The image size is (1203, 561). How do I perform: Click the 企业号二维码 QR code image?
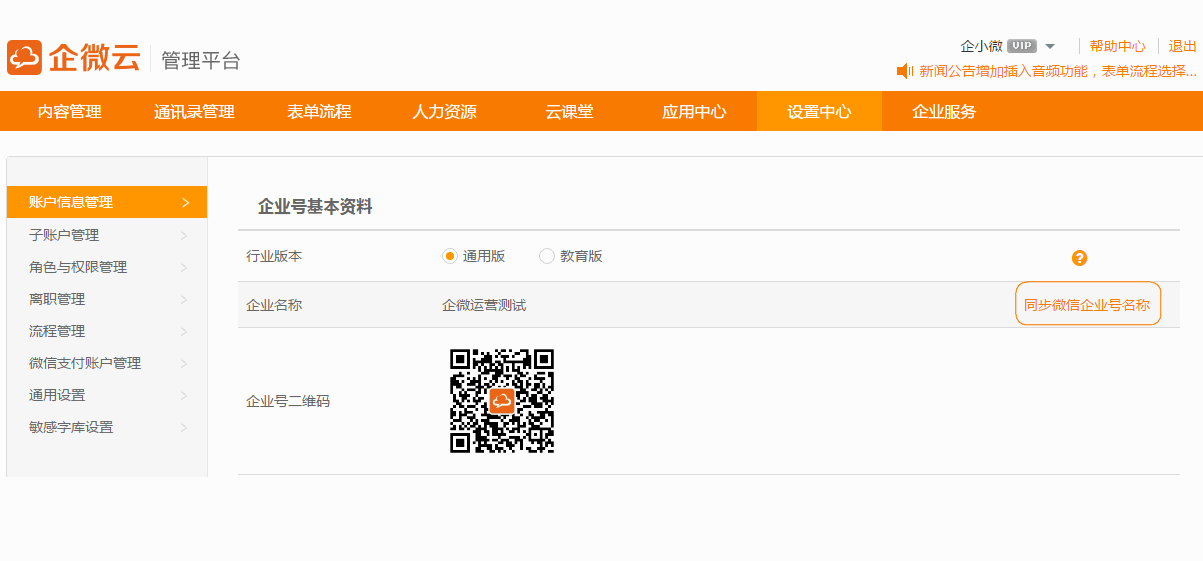click(502, 401)
